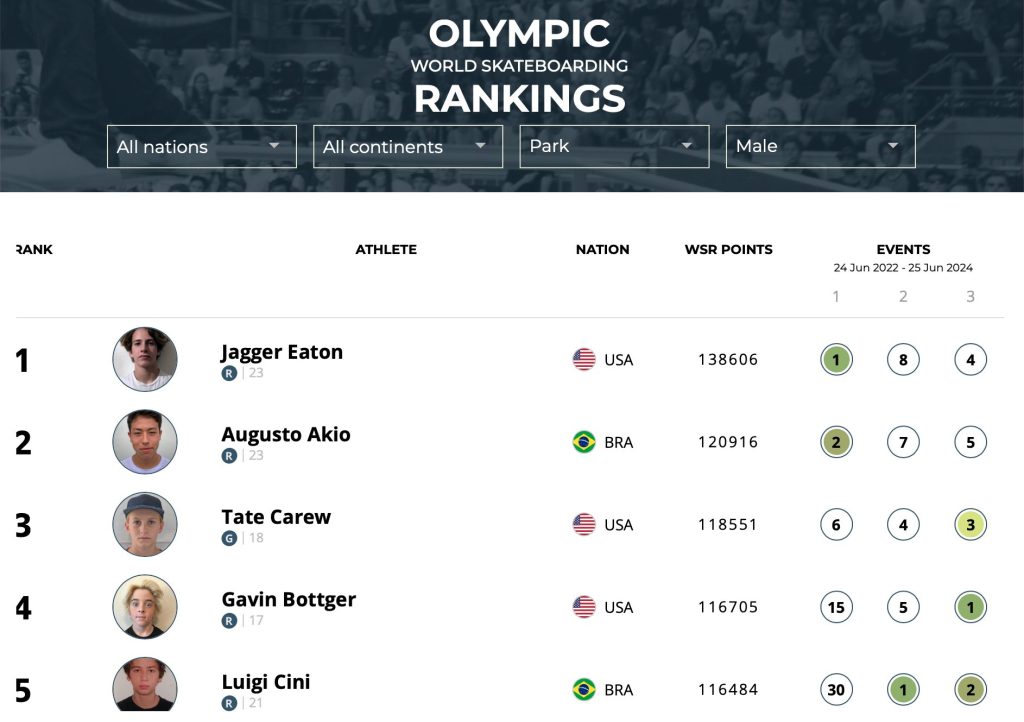This screenshot has height=722, width=1024.
Task: Open Augusto Akio's athlete name link
Action: (x=286, y=435)
